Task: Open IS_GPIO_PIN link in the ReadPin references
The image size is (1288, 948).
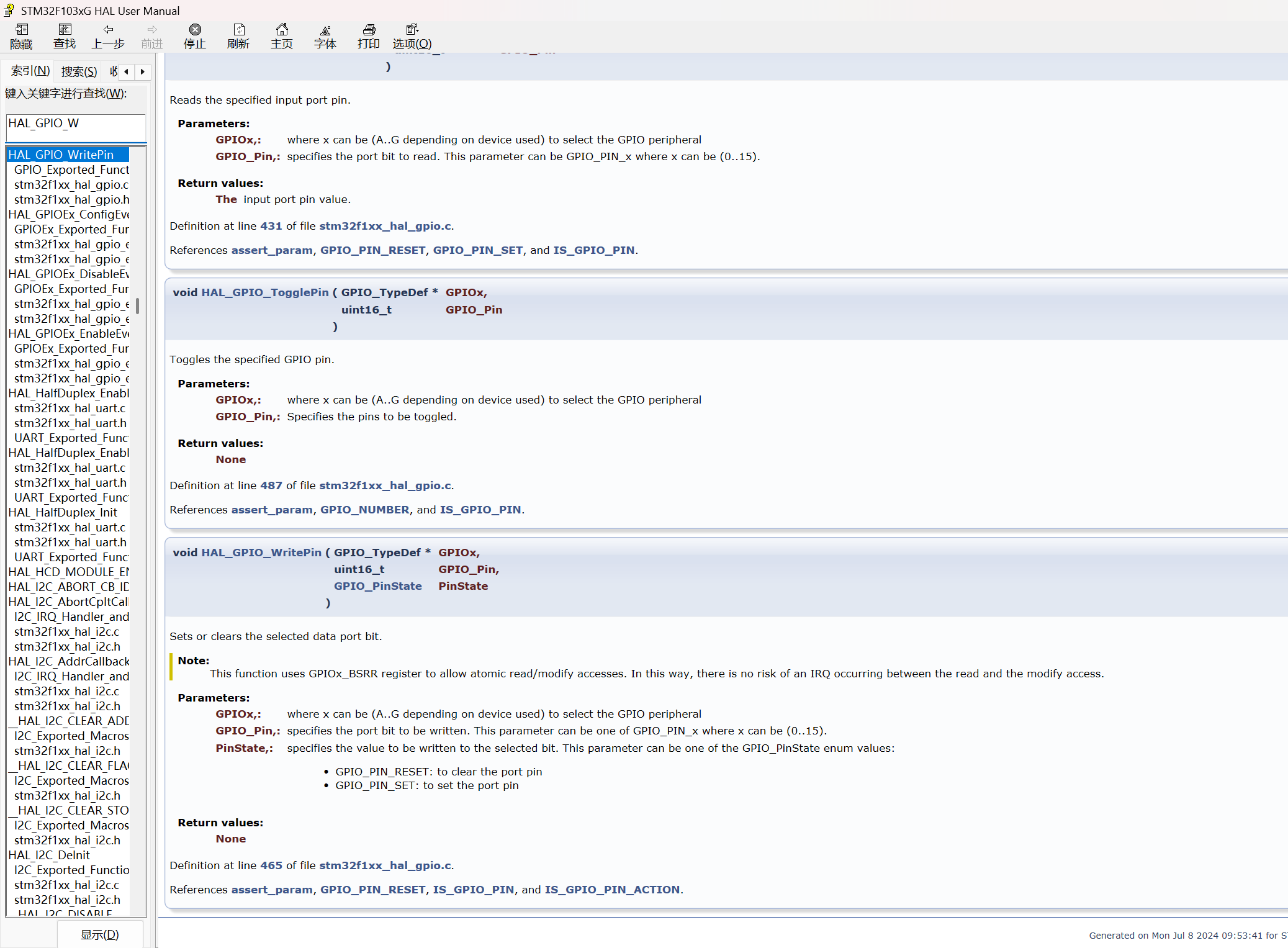Action: pos(594,250)
